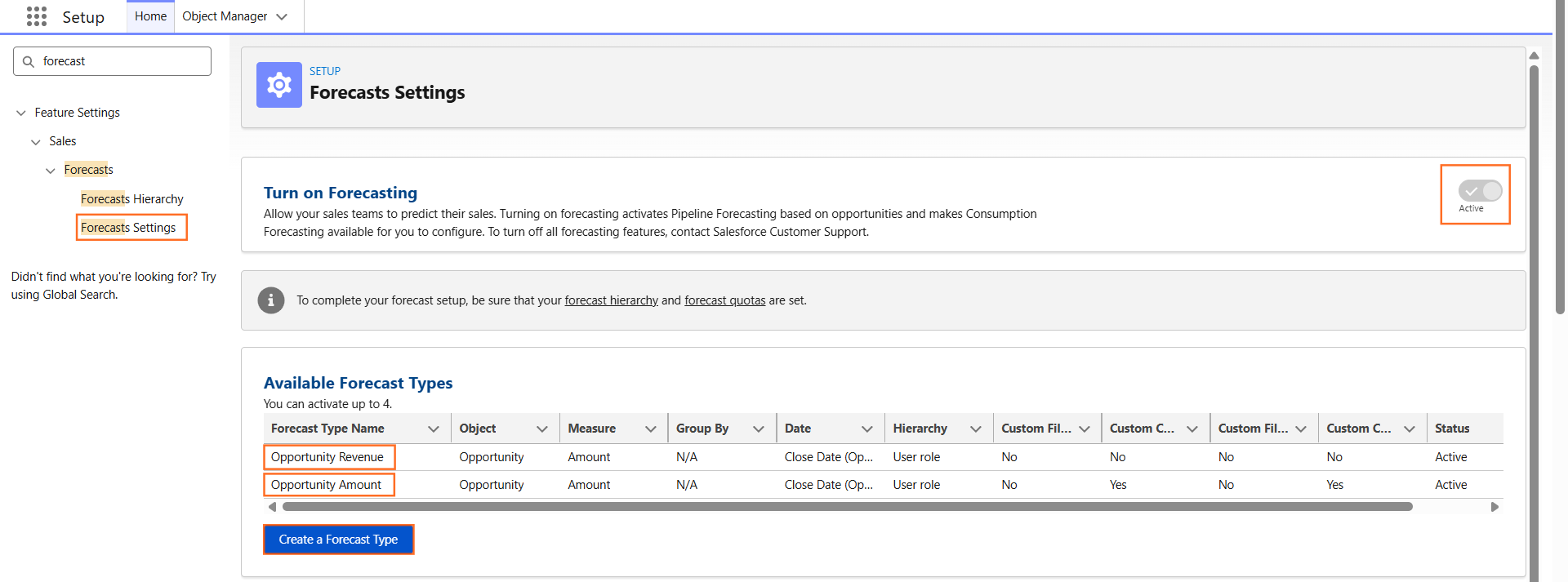Collapse the Feature Settings tree node
1568x582 pixels.
pos(21,113)
